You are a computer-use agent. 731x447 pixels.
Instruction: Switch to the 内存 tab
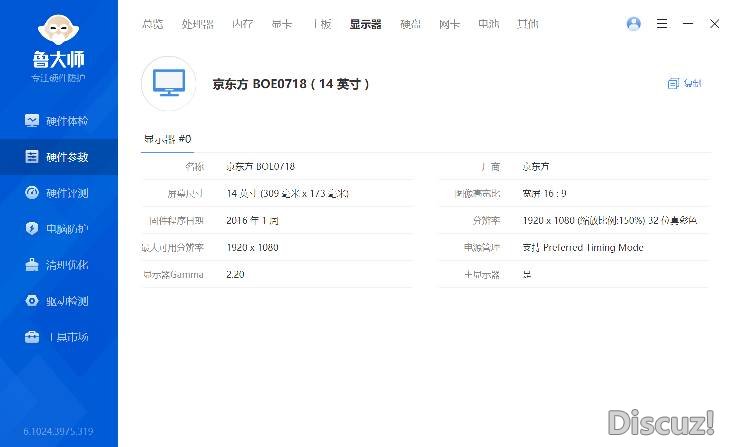pyautogui.click(x=243, y=24)
